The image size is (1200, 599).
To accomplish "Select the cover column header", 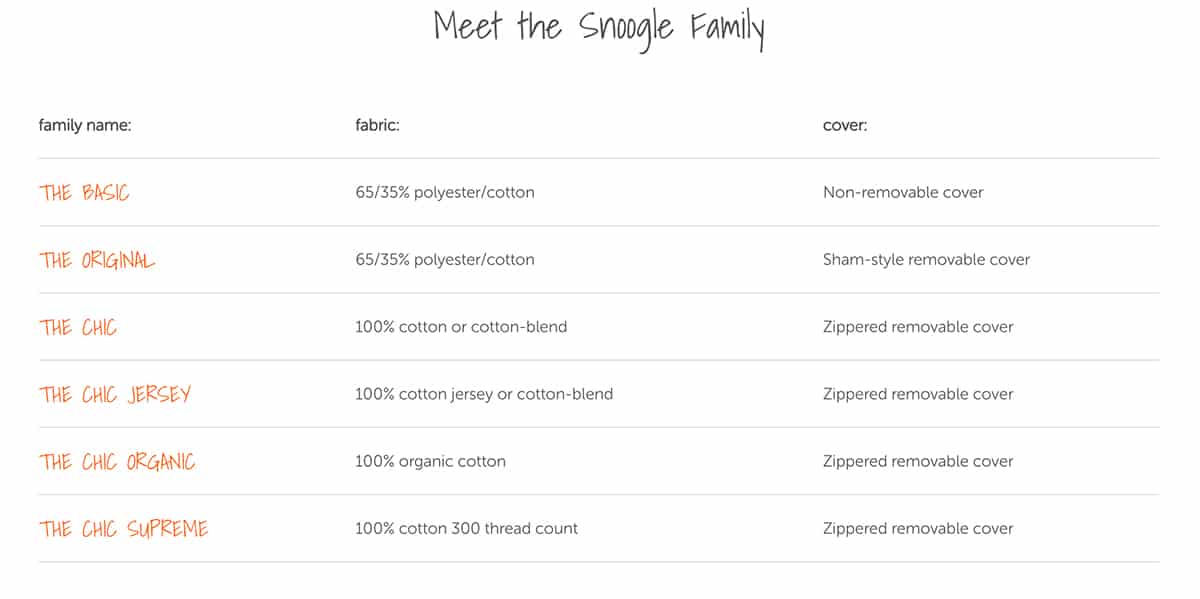I will coord(845,126).
